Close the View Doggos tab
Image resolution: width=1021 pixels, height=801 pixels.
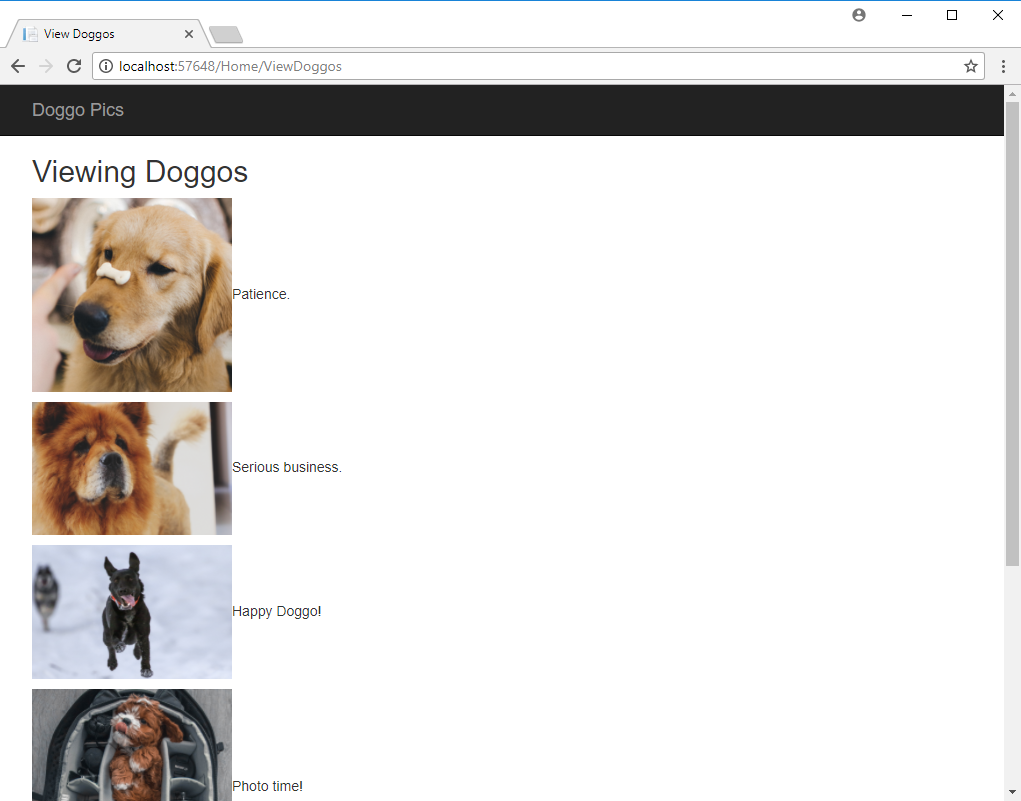189,34
